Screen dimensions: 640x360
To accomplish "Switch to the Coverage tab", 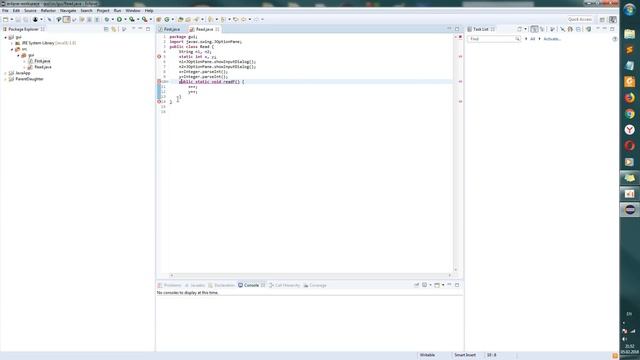I will (x=315, y=285).
